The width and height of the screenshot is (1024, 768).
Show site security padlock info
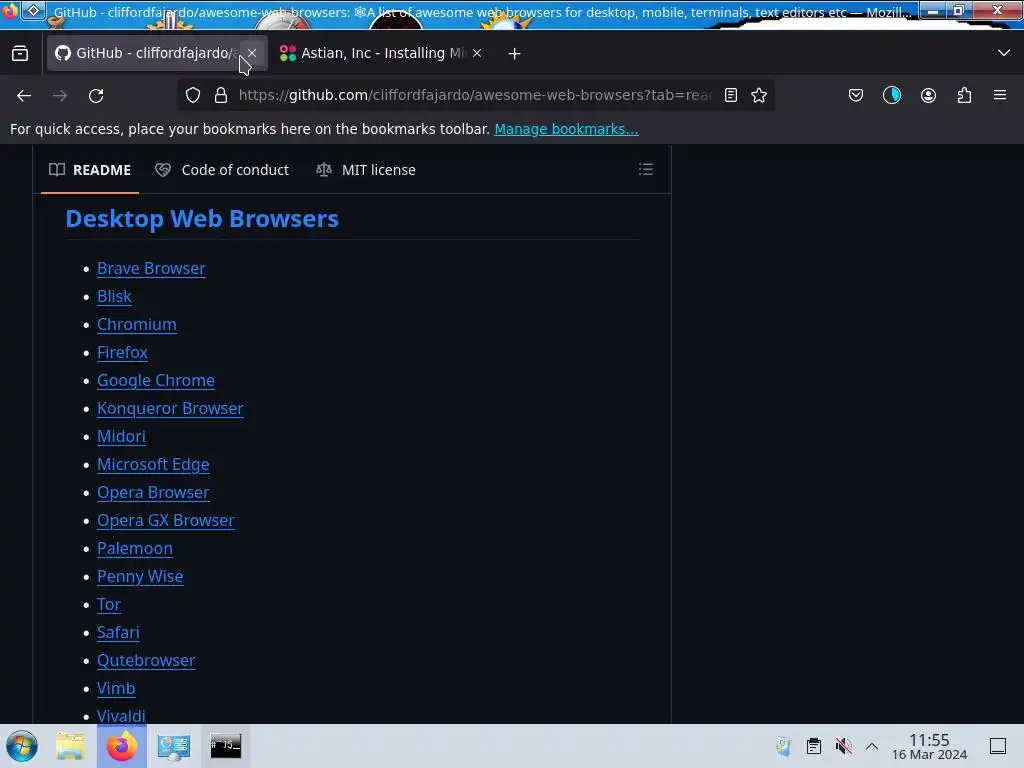221,95
